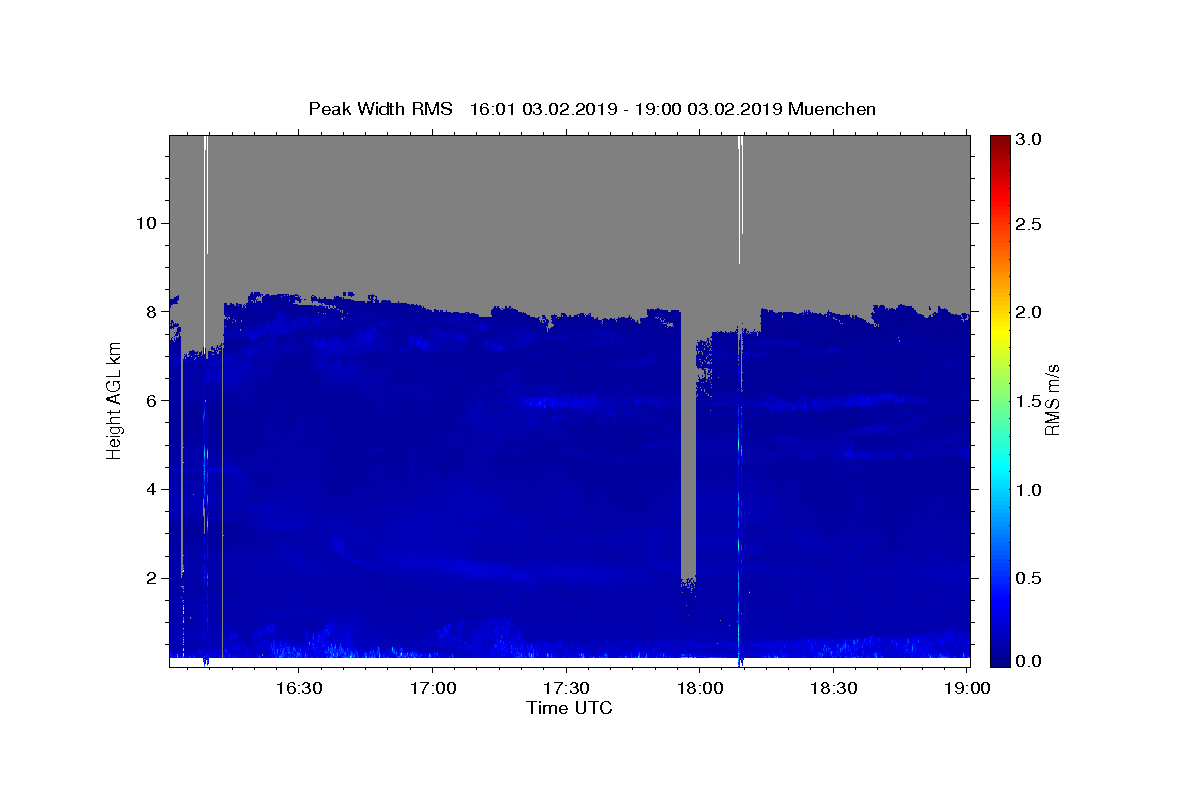This screenshot has width=1200, height=800.
Task: Click the 16:30 time axis label
Action: (x=299, y=688)
